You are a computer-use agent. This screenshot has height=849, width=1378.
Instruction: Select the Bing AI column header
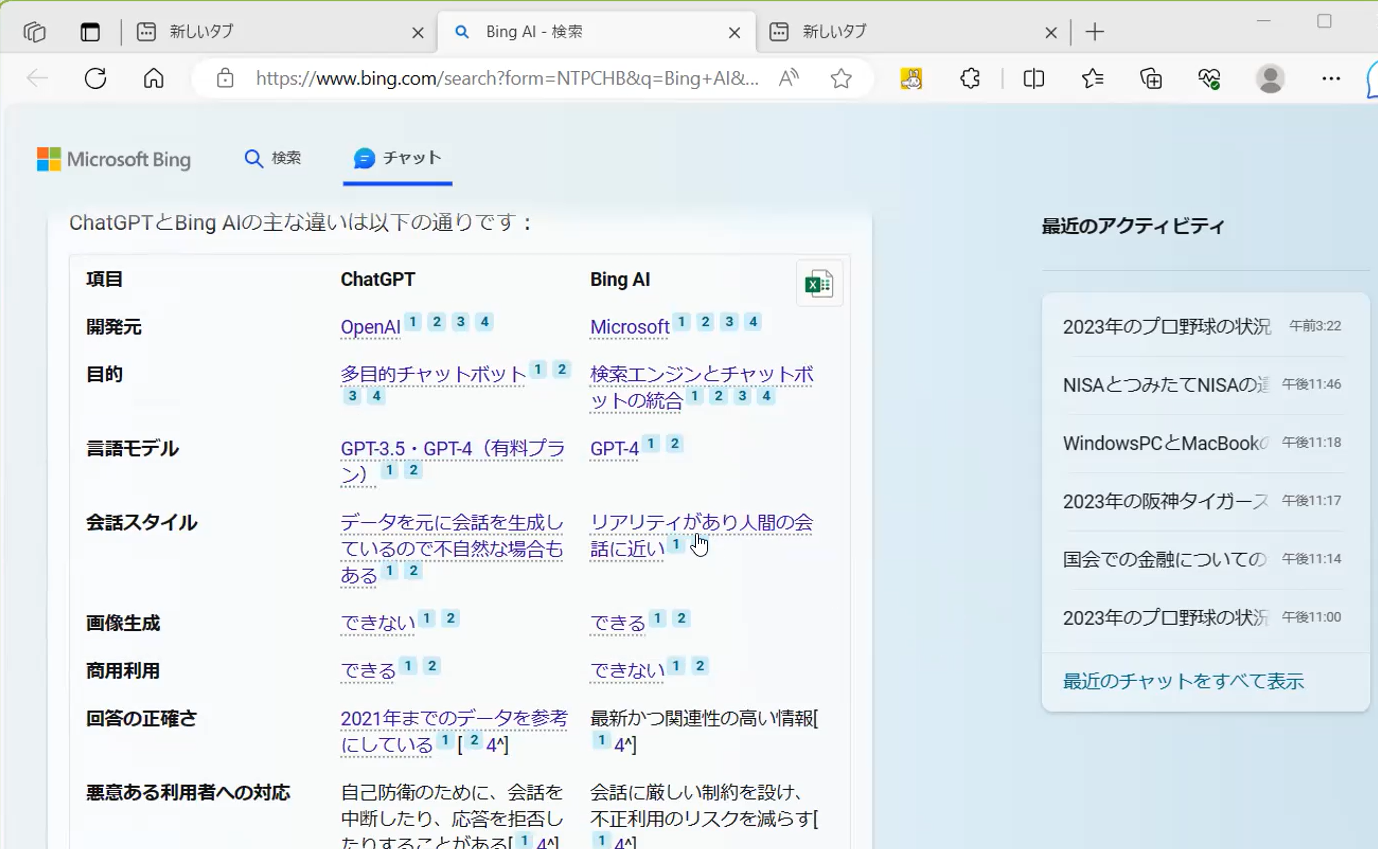(620, 280)
